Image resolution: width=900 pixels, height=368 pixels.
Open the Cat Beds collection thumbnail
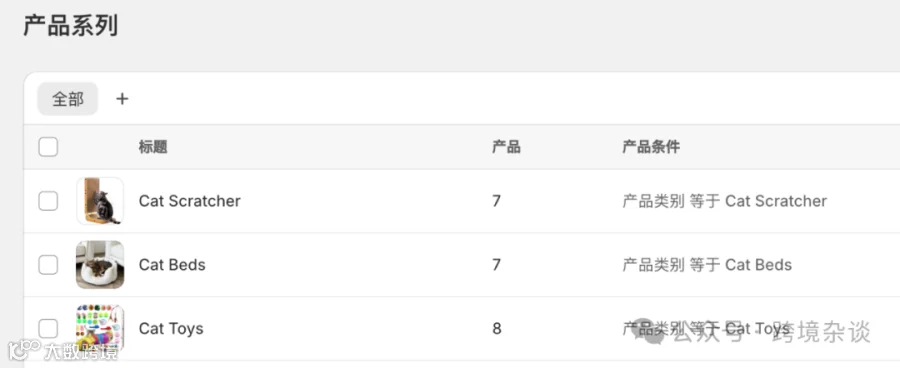(100, 265)
